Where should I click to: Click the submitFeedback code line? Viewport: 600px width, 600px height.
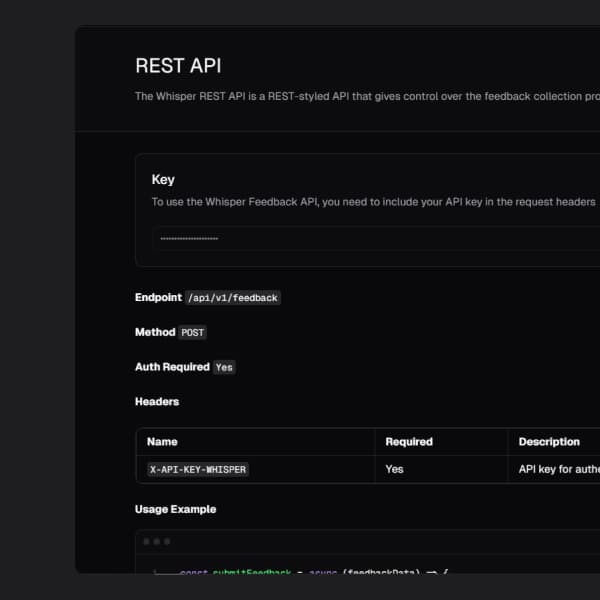pos(300,572)
